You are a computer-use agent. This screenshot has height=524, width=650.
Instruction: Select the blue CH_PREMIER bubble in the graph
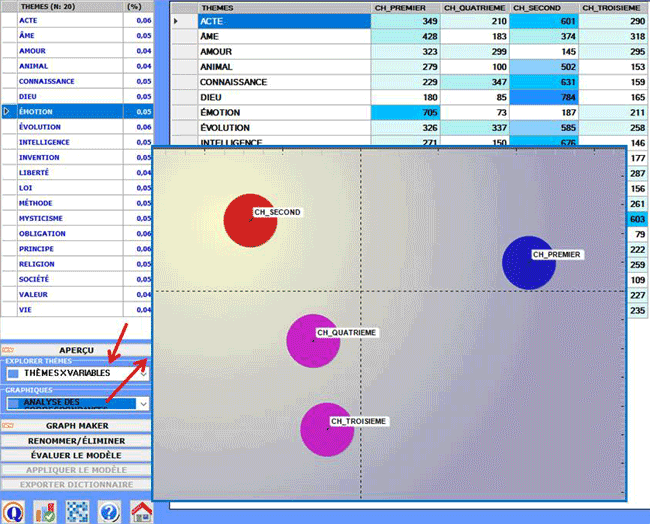point(527,262)
